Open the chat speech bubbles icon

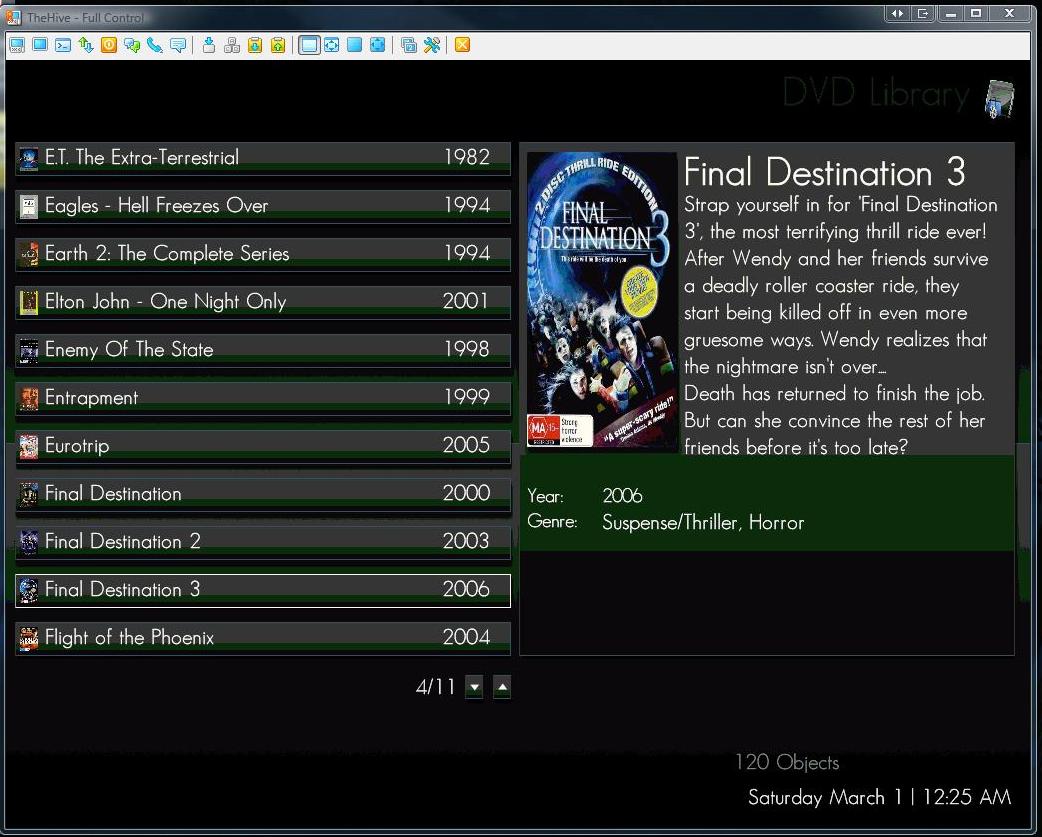[x=132, y=45]
